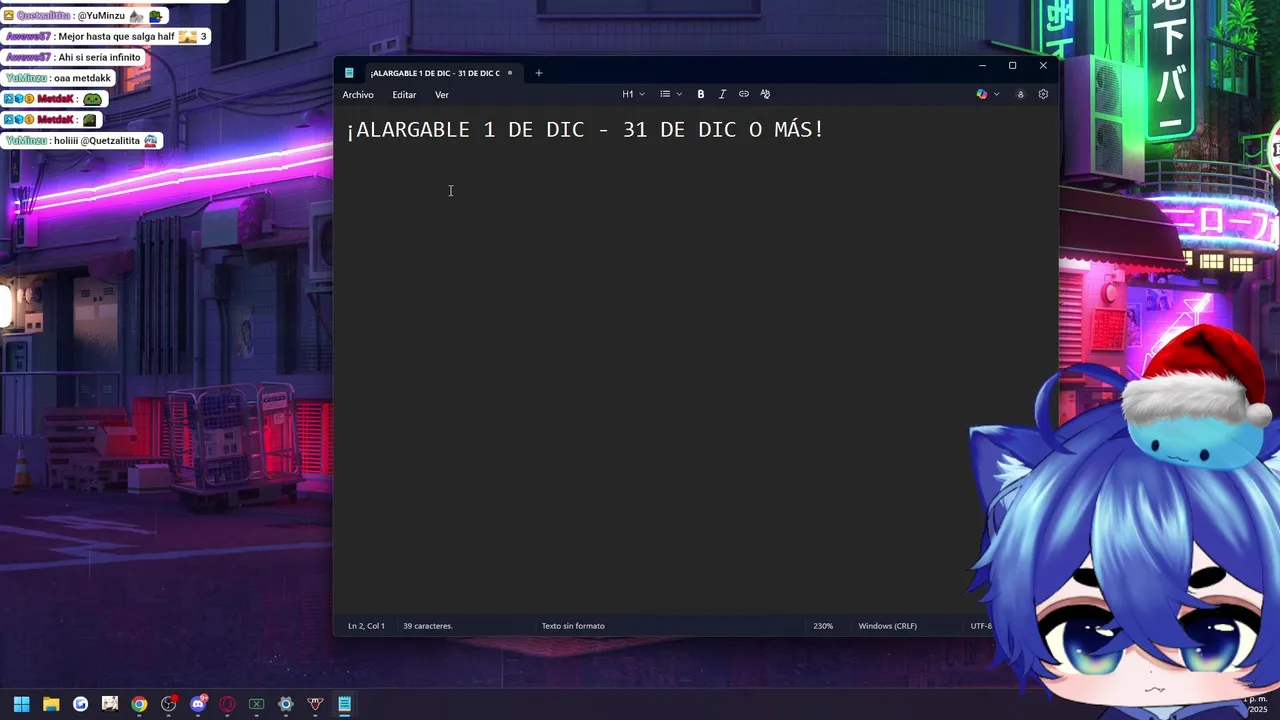Open the blue circular G app in taskbar
Image resolution: width=1280 pixels, height=720 pixels.
(x=80, y=704)
